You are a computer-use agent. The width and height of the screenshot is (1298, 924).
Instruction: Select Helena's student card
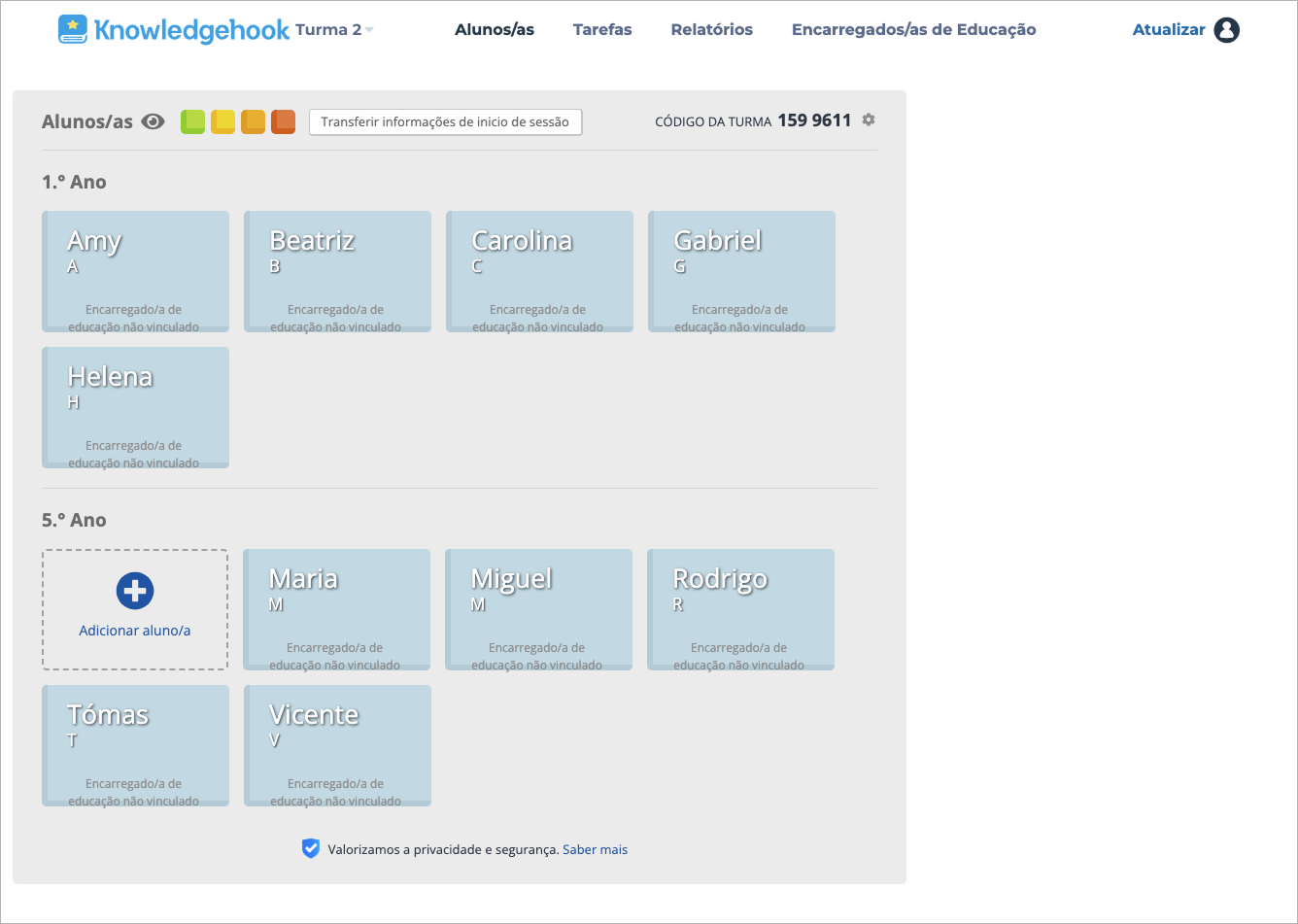click(x=136, y=408)
